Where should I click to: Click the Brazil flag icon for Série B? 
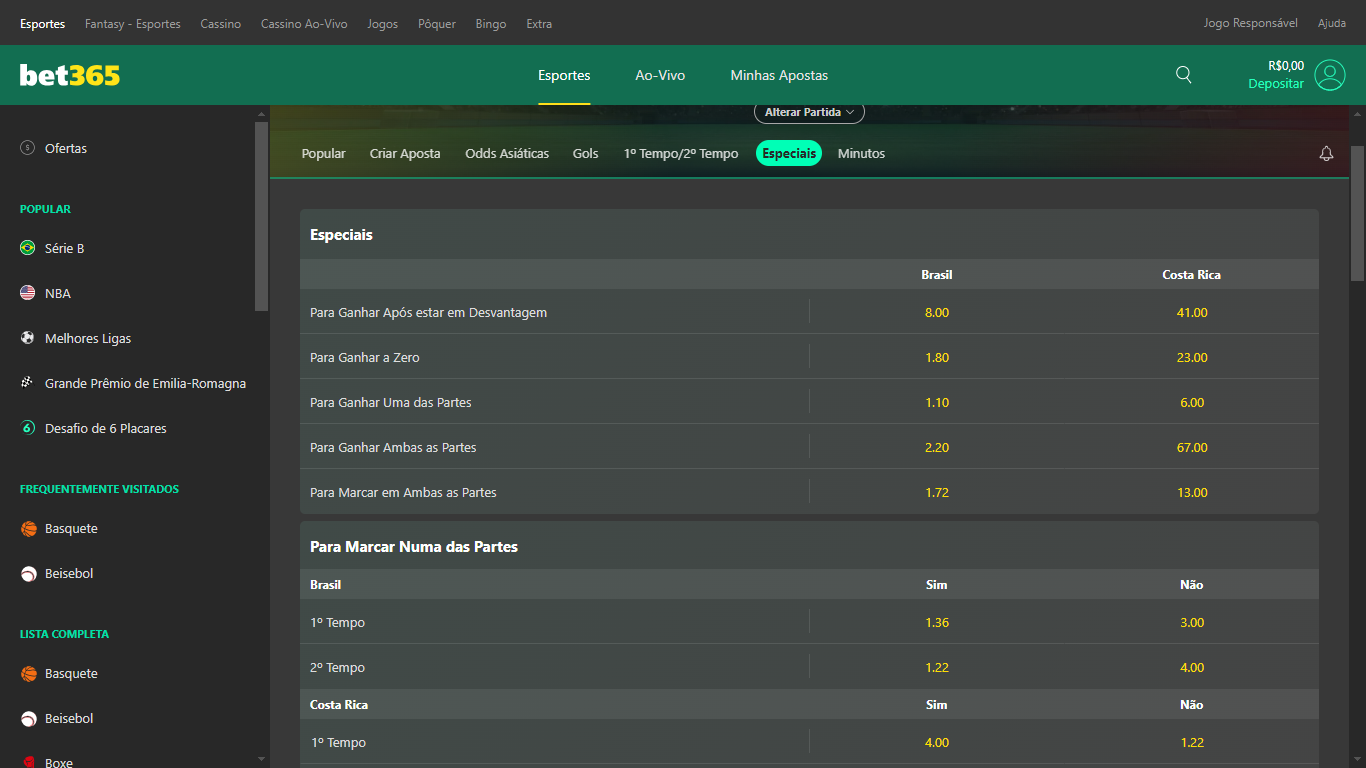[x=28, y=248]
